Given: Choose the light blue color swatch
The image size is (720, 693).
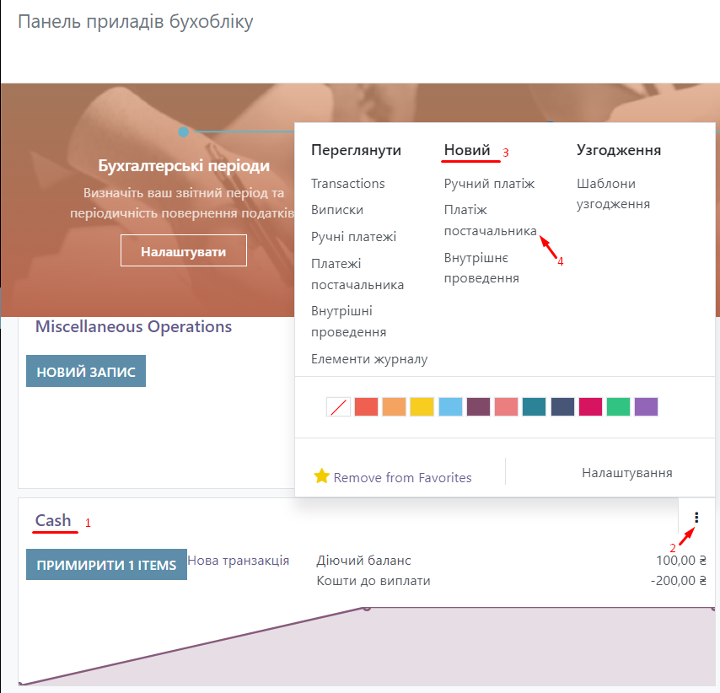Looking at the screenshot, I should (450, 407).
